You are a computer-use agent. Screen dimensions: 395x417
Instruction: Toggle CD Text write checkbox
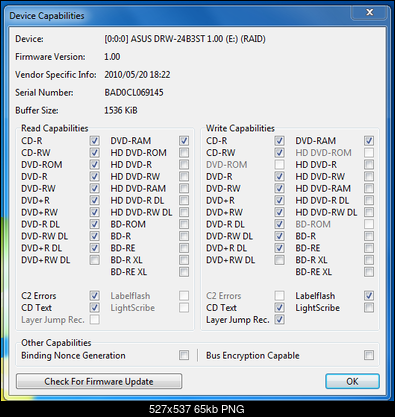[280, 308]
